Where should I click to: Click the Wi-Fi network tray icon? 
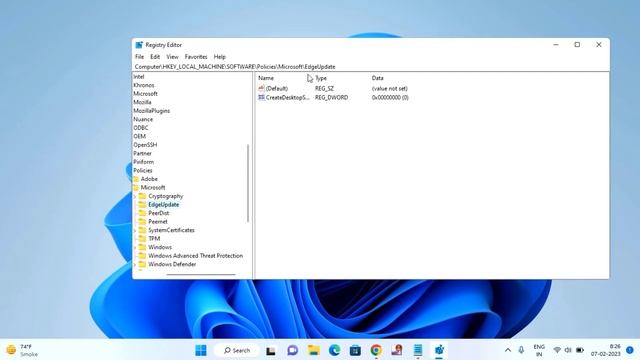[557, 350]
